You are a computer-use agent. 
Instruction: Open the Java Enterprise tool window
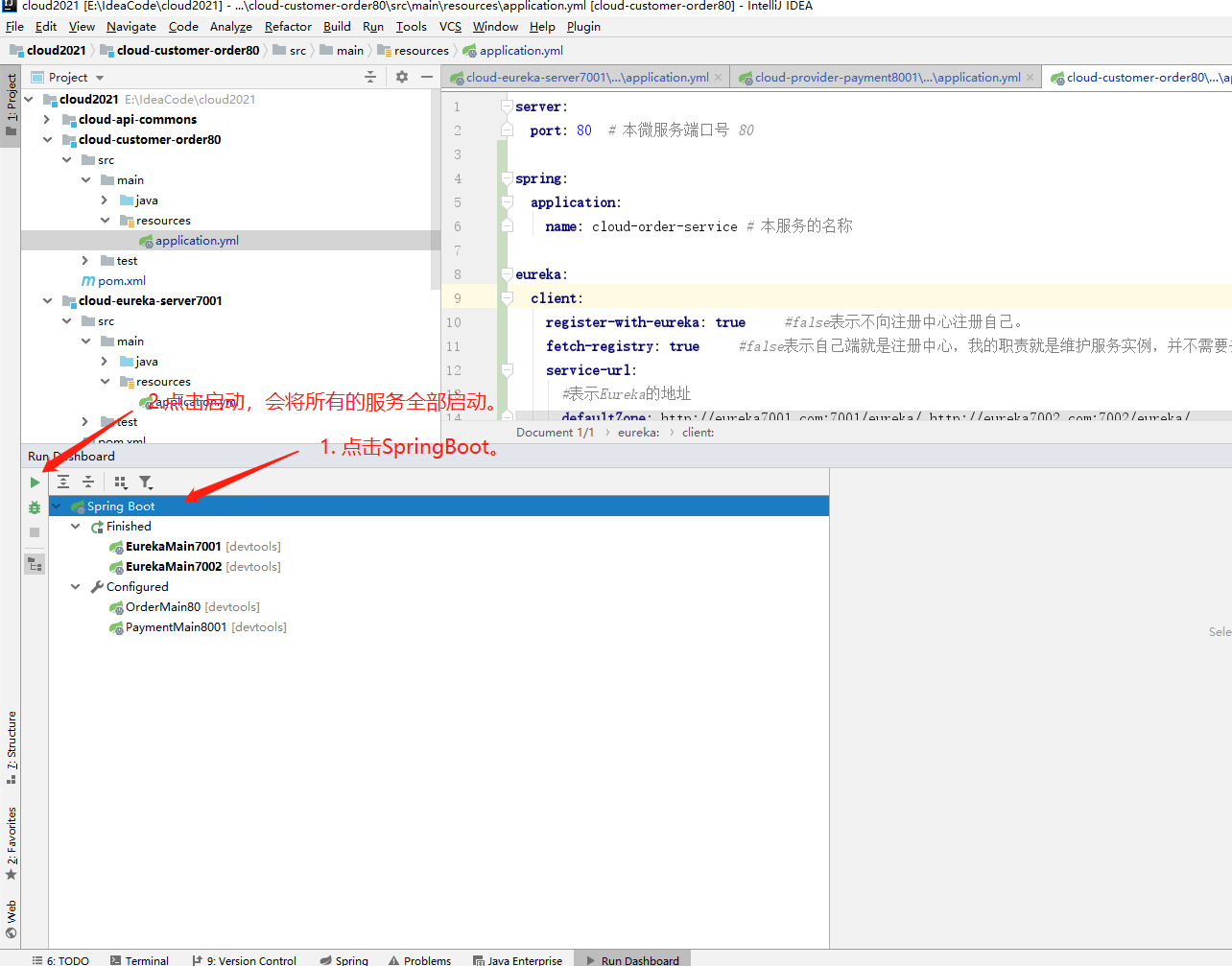[517, 959]
